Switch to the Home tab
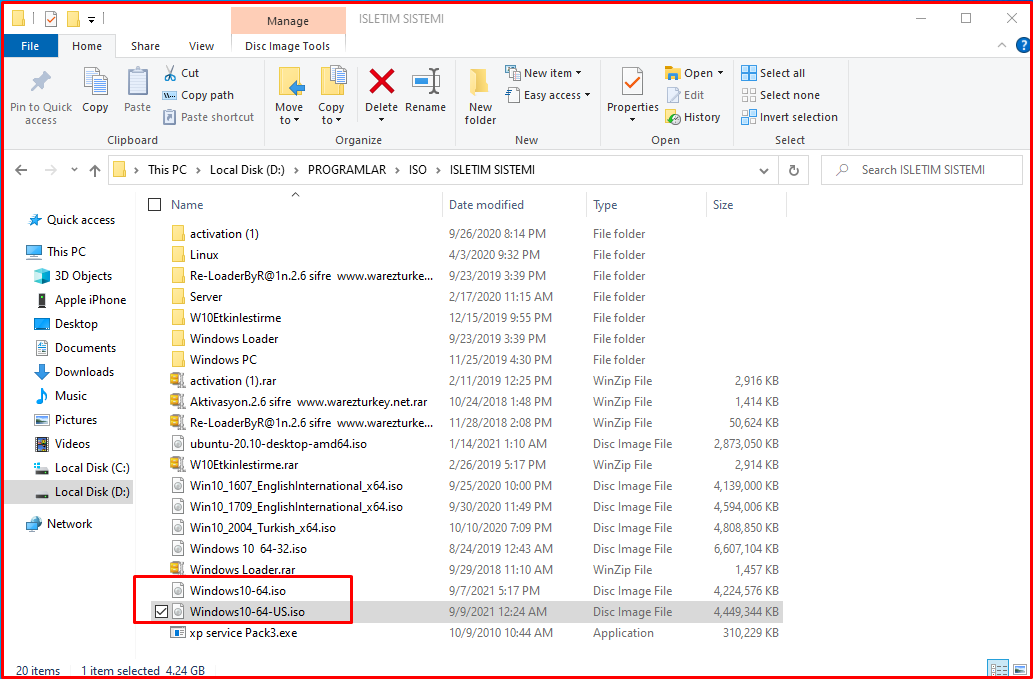The image size is (1033, 679). (87, 46)
